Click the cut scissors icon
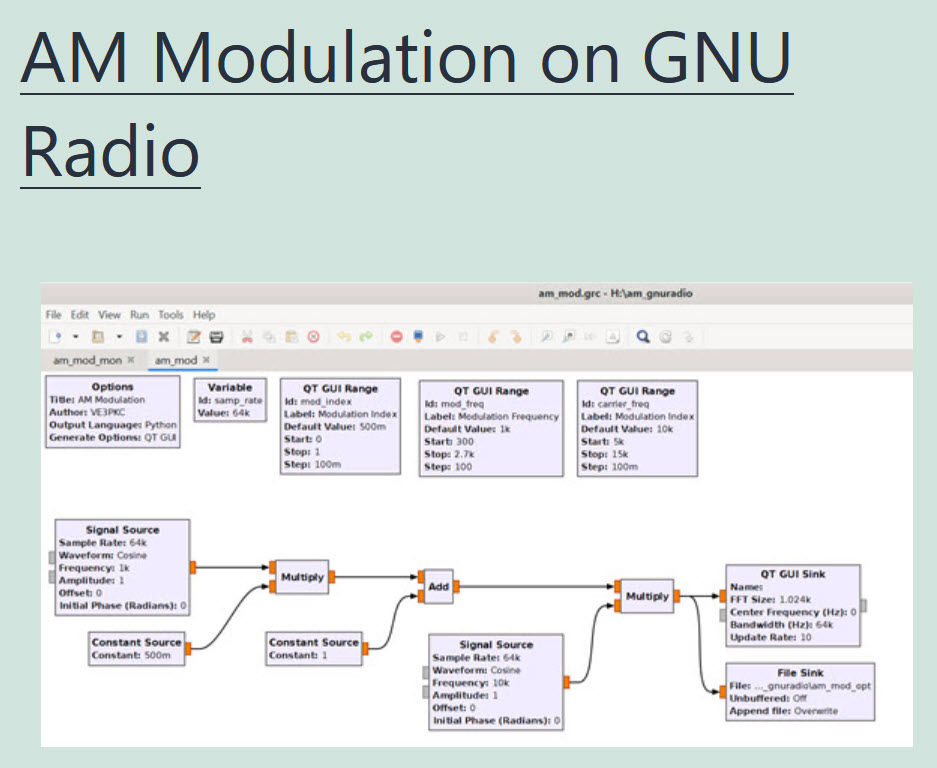937x768 pixels. coord(247,337)
